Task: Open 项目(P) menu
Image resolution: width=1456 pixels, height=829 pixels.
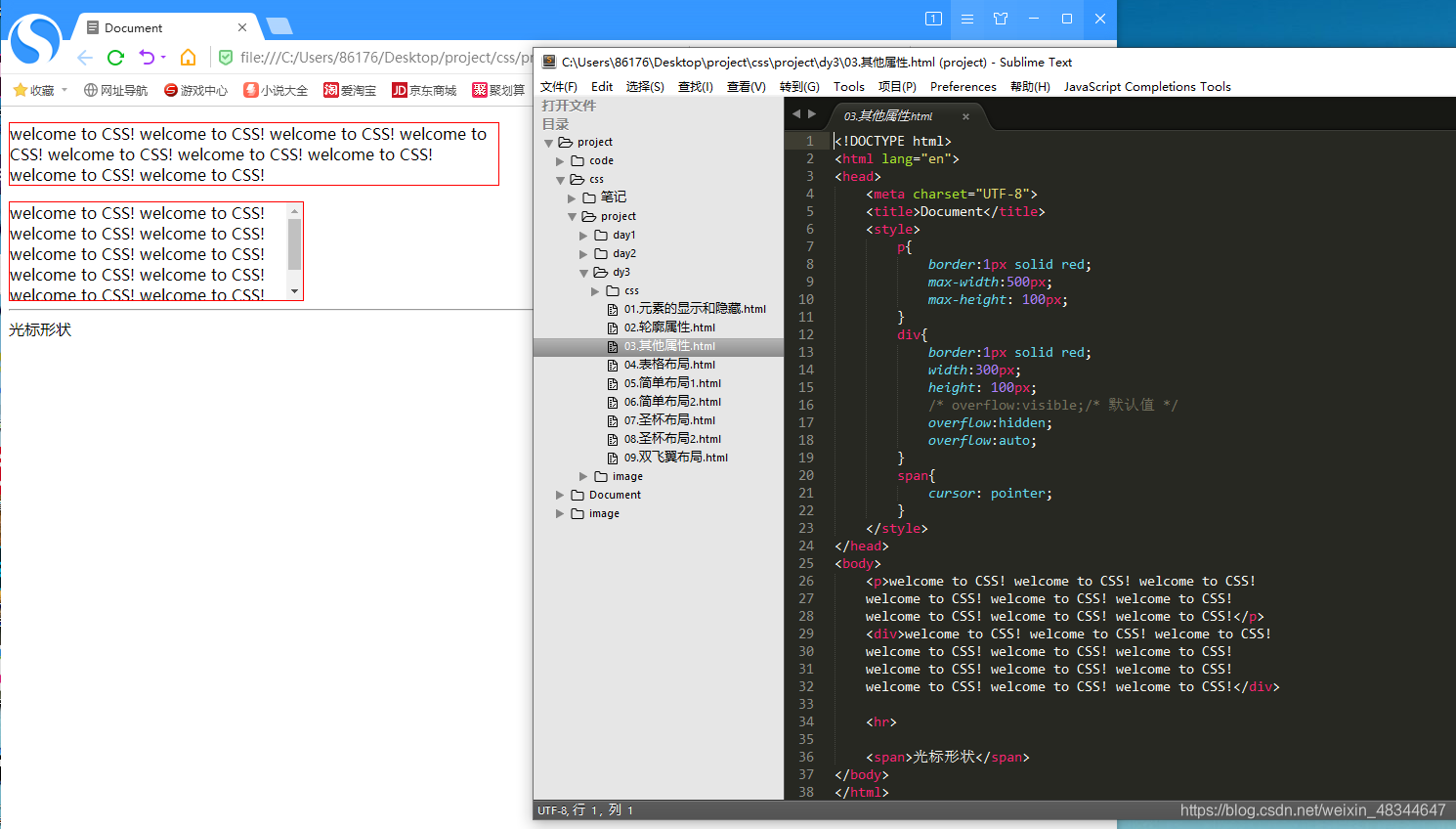Action: pos(897,86)
